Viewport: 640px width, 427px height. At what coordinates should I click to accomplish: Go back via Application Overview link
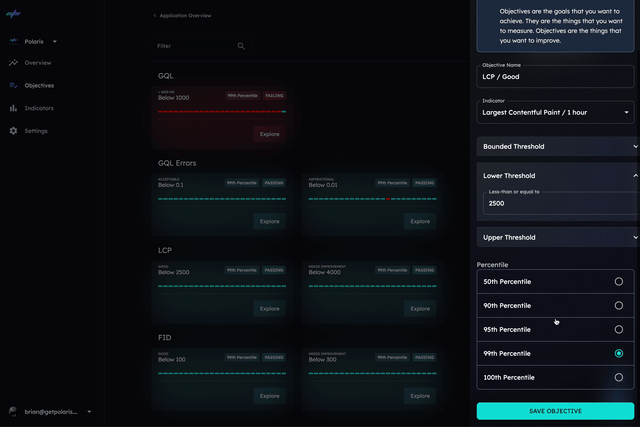click(x=182, y=16)
